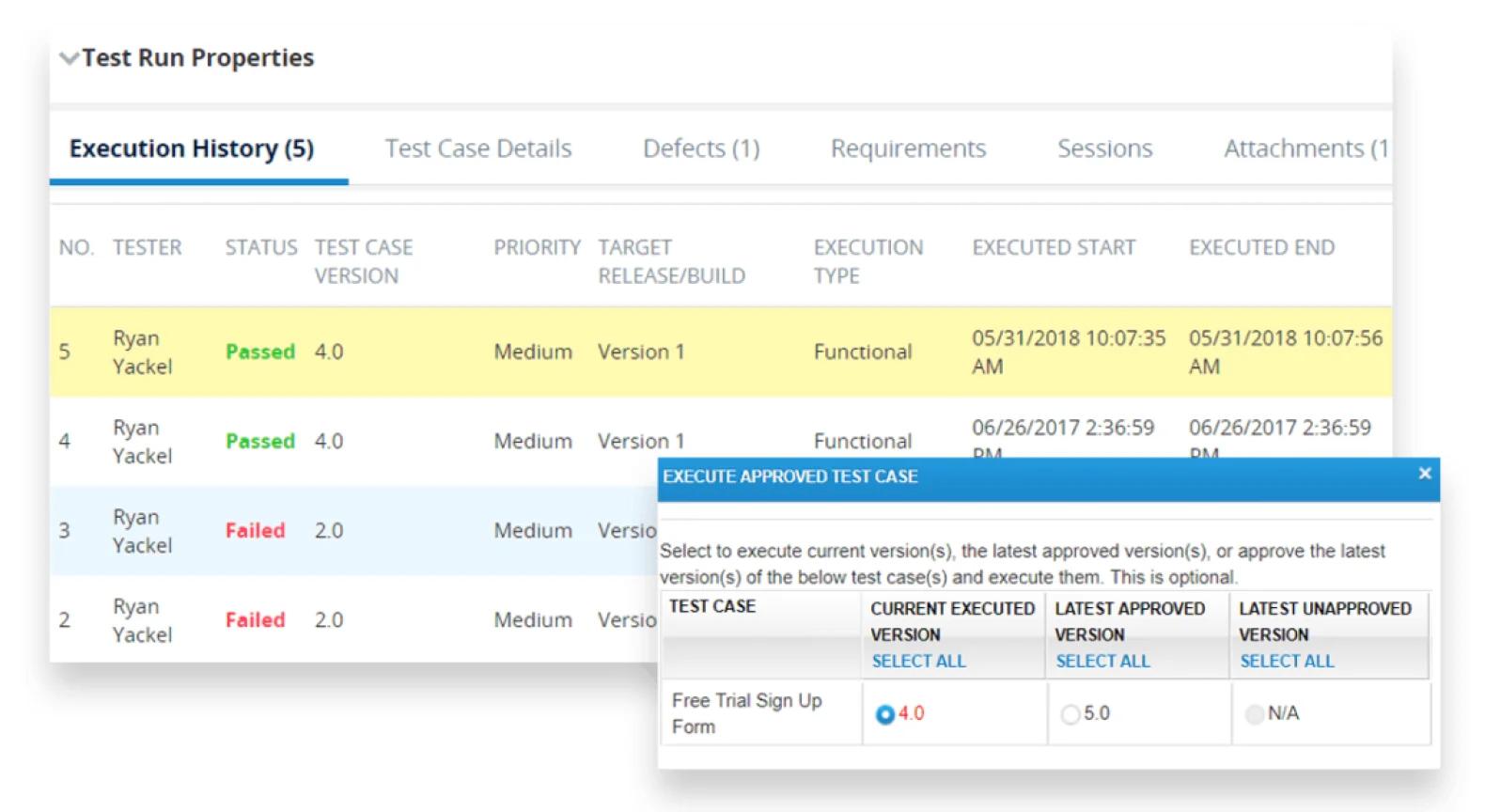1485x812 pixels.
Task: View the Attachments tab
Action: (1304, 148)
